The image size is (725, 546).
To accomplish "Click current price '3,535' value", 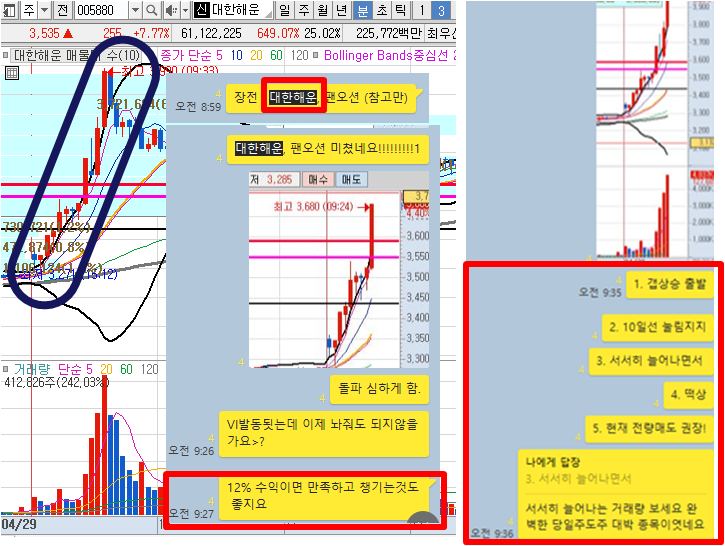I will 44,33.
